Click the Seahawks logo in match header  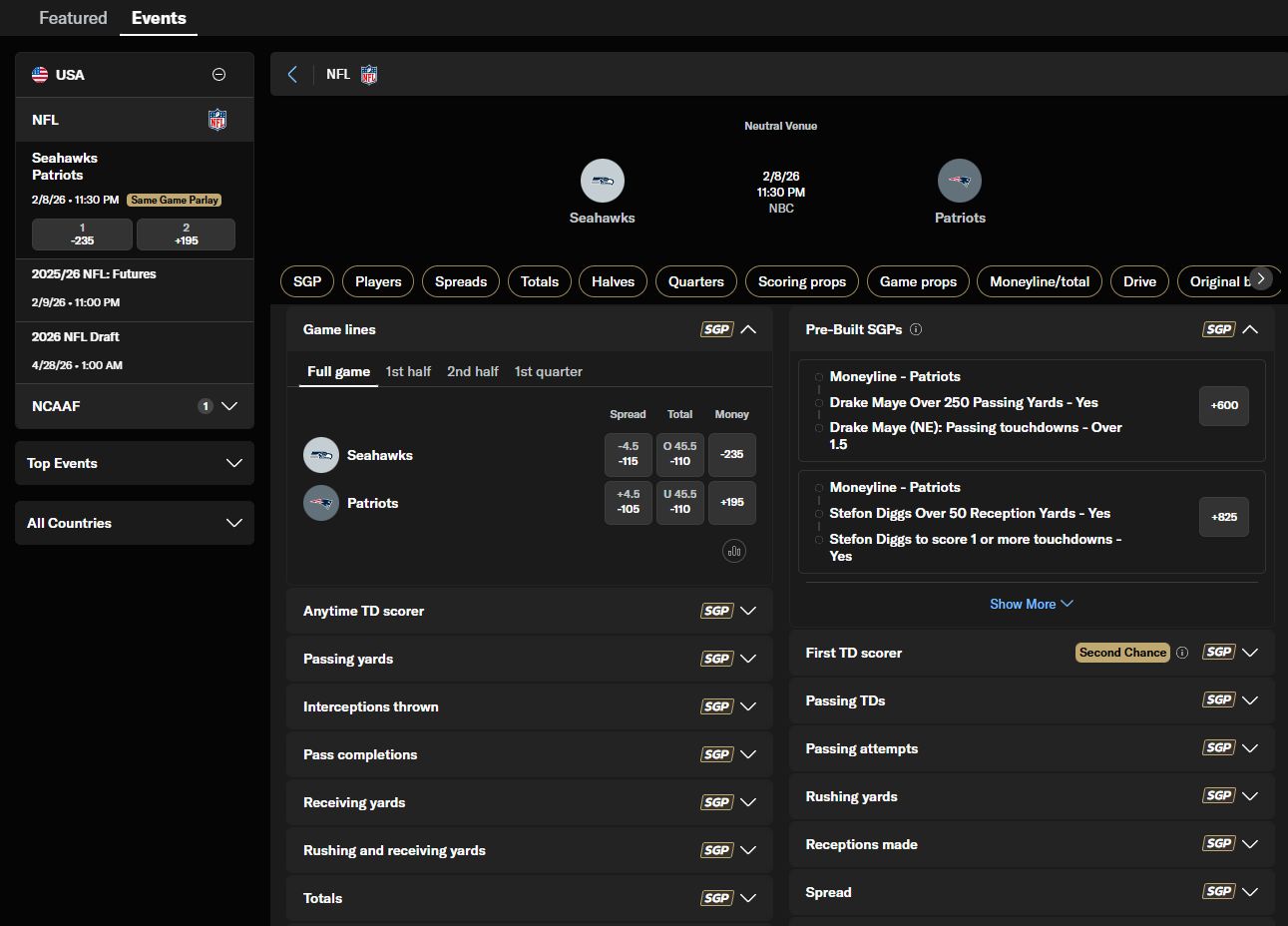(x=603, y=182)
